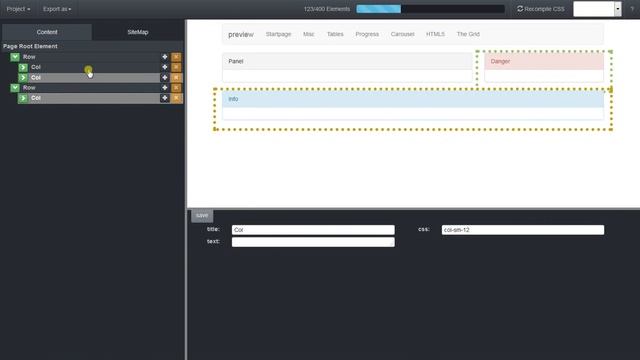
Task: Click the Page Root Element label
Action: [30, 46]
